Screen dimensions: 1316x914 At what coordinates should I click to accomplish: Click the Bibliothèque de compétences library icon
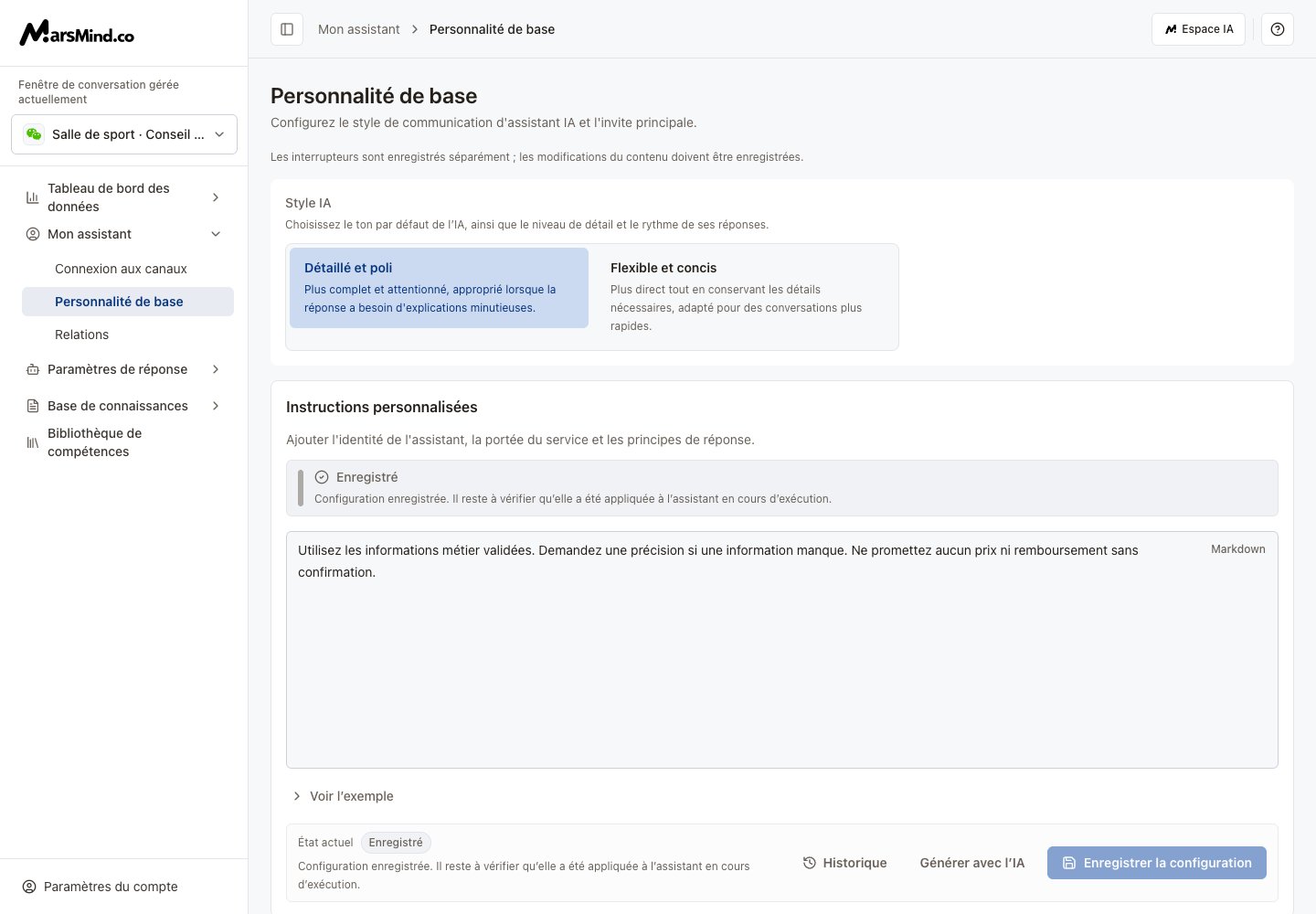click(x=32, y=442)
